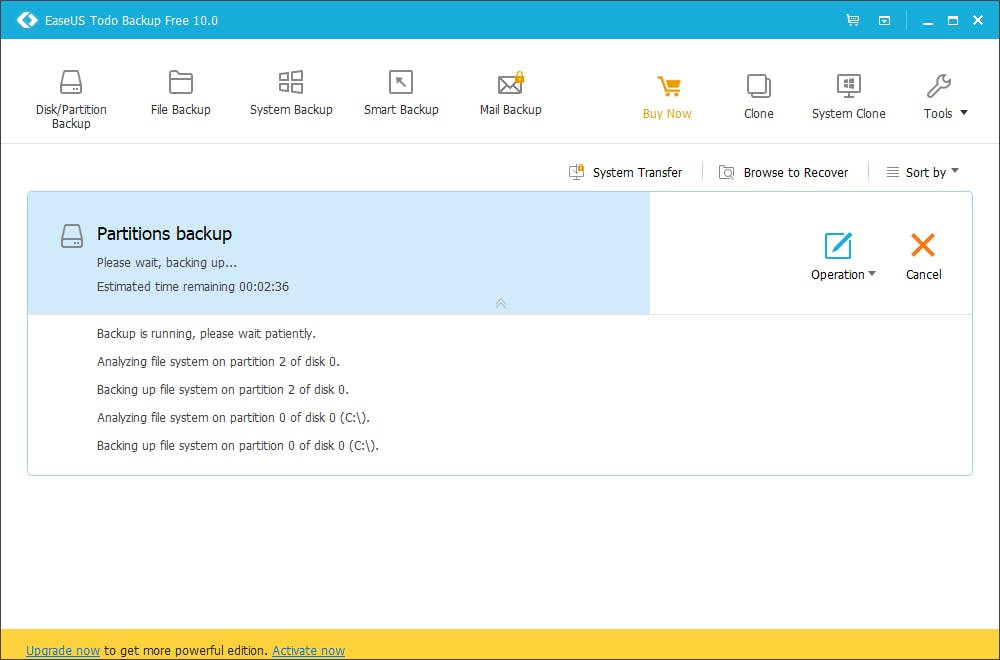Launch System Backup
The height and width of the screenshot is (660, 1000).
[x=291, y=93]
